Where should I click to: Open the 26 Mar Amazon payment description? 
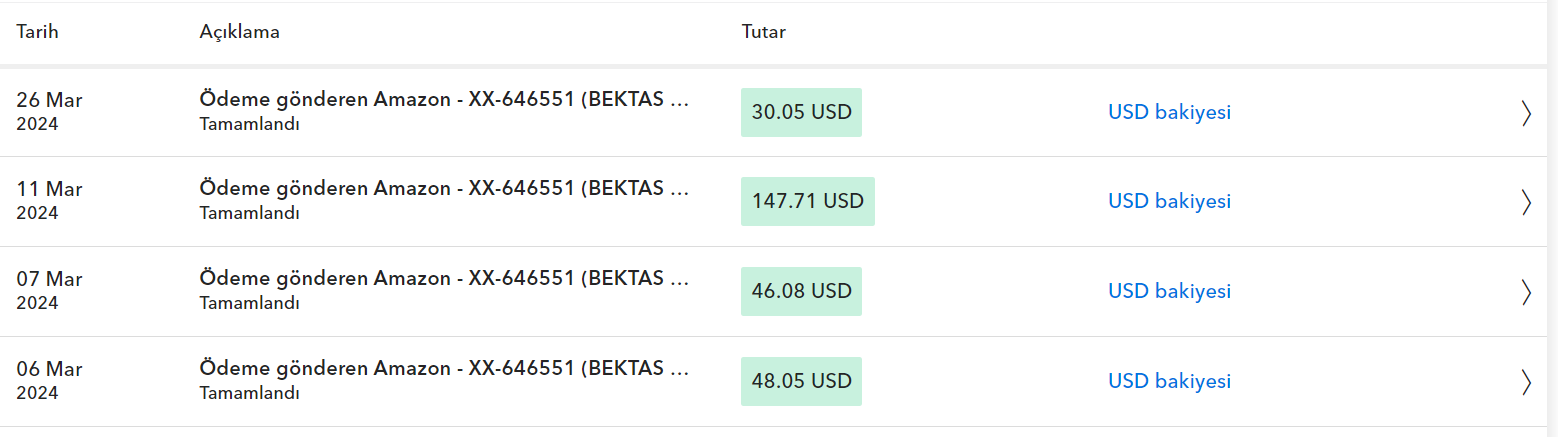tap(444, 99)
